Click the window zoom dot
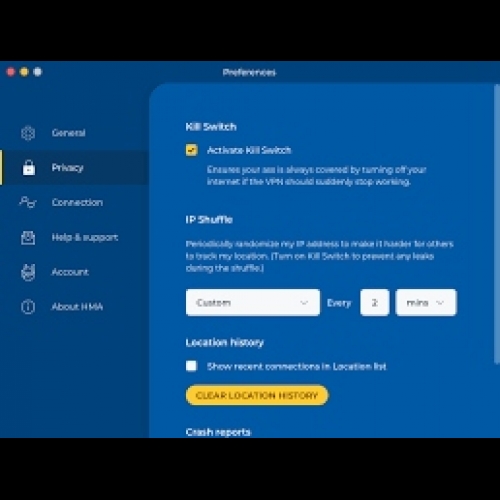The image size is (500, 500). point(38,72)
